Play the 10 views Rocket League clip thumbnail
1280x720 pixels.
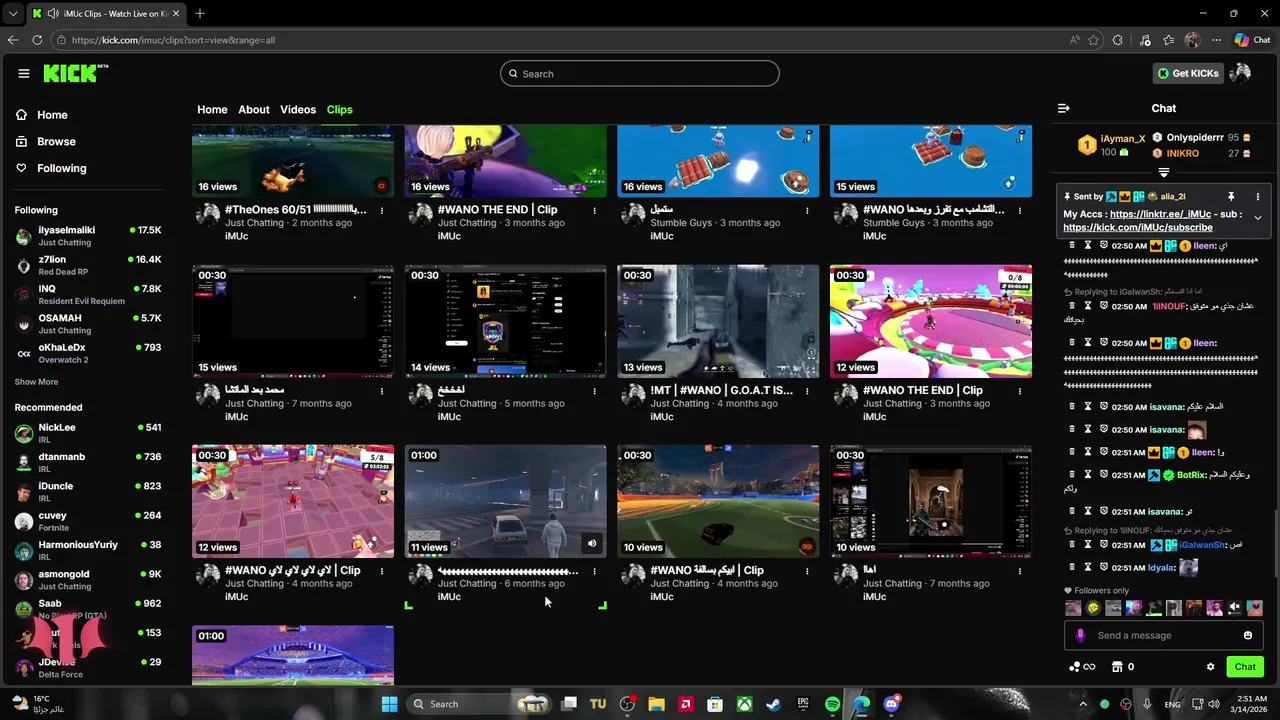(718, 501)
